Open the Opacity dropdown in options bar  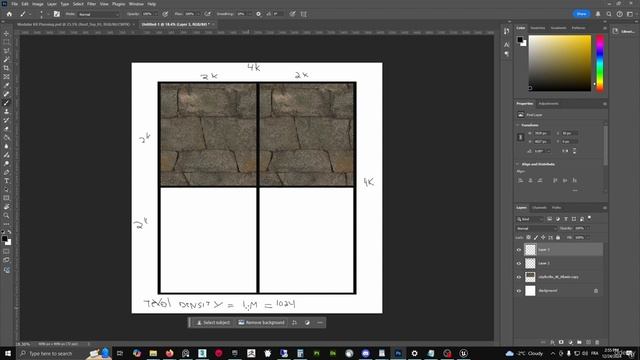155,14
